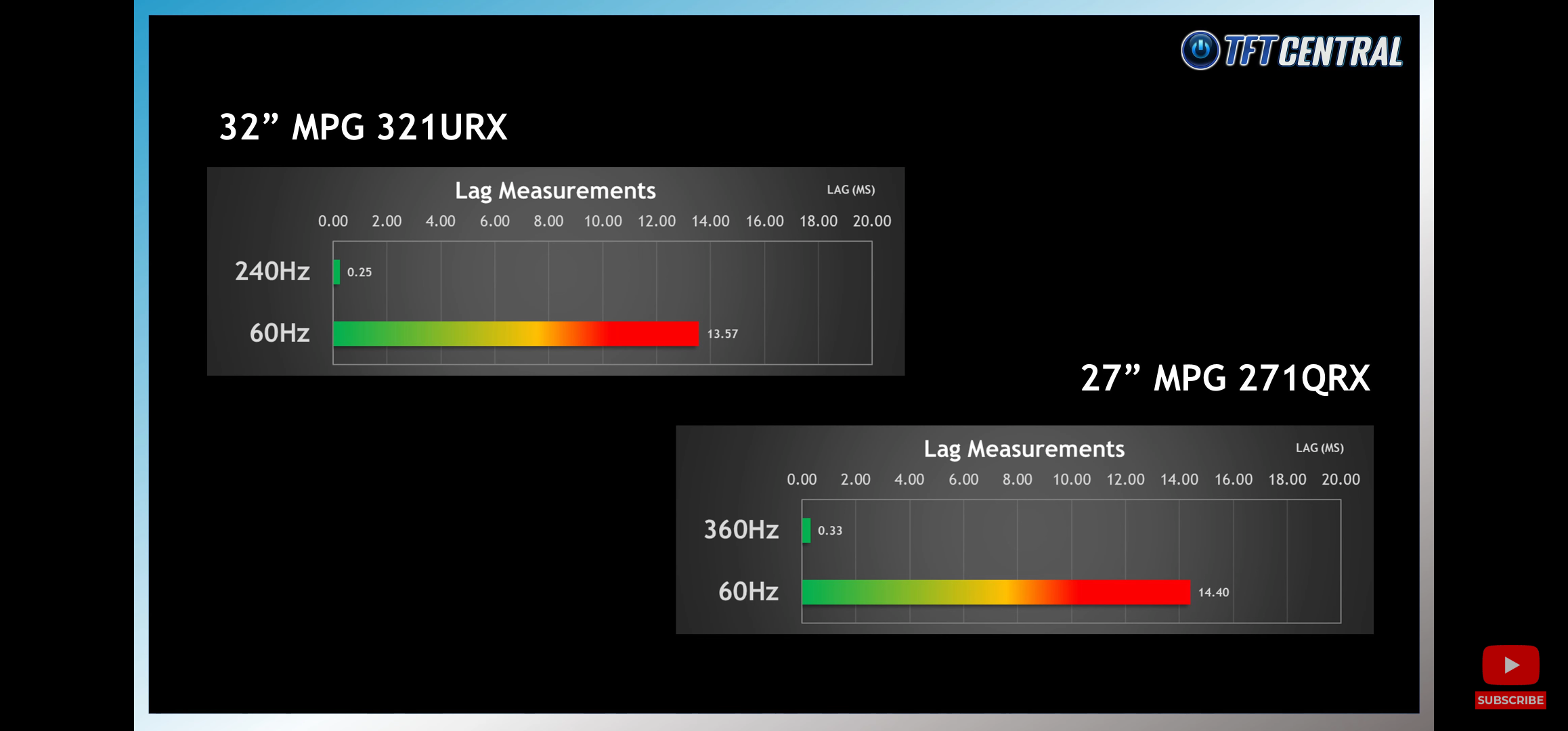Click the small green 360Hz lag bar
Viewport: 1568px width, 731px height.
pyautogui.click(x=806, y=530)
